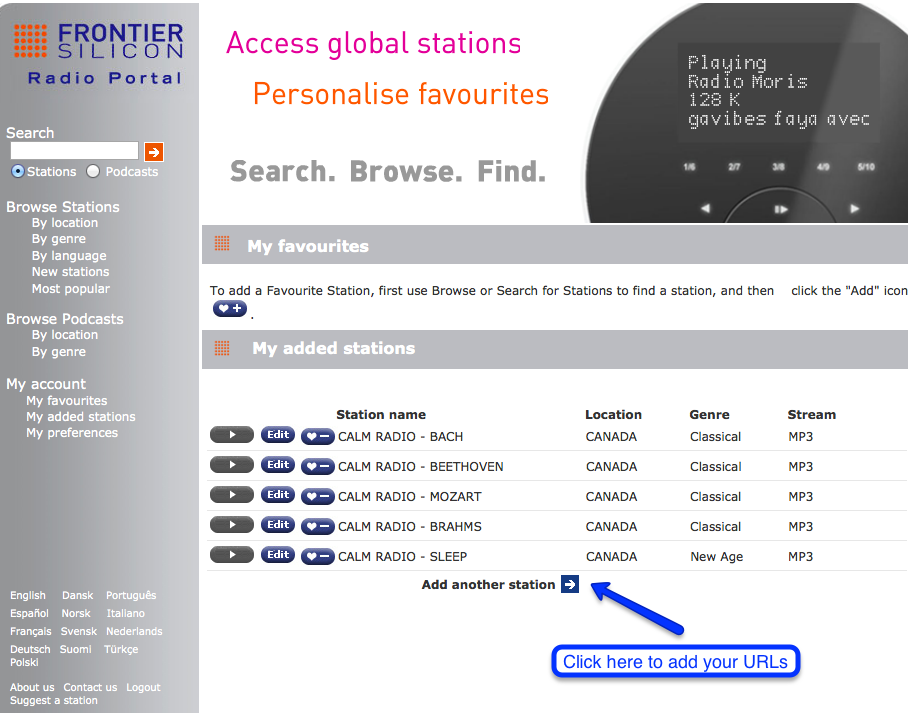This screenshot has width=908, height=713.
Task: Play the CALM RADIO - SLEEP station
Action: pyautogui.click(x=232, y=555)
